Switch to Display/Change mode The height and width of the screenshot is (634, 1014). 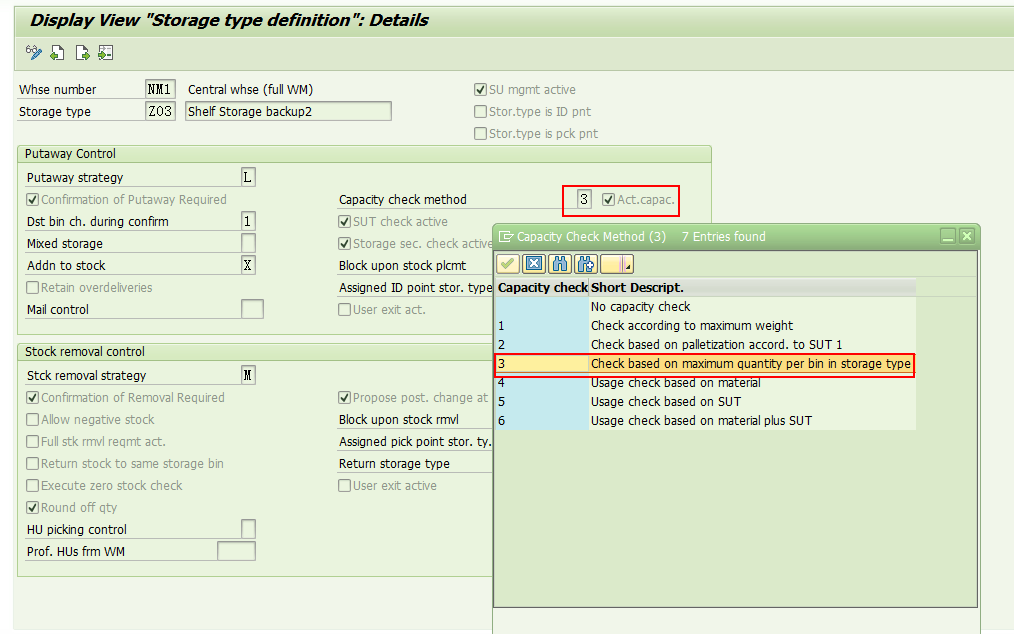[x=31, y=52]
